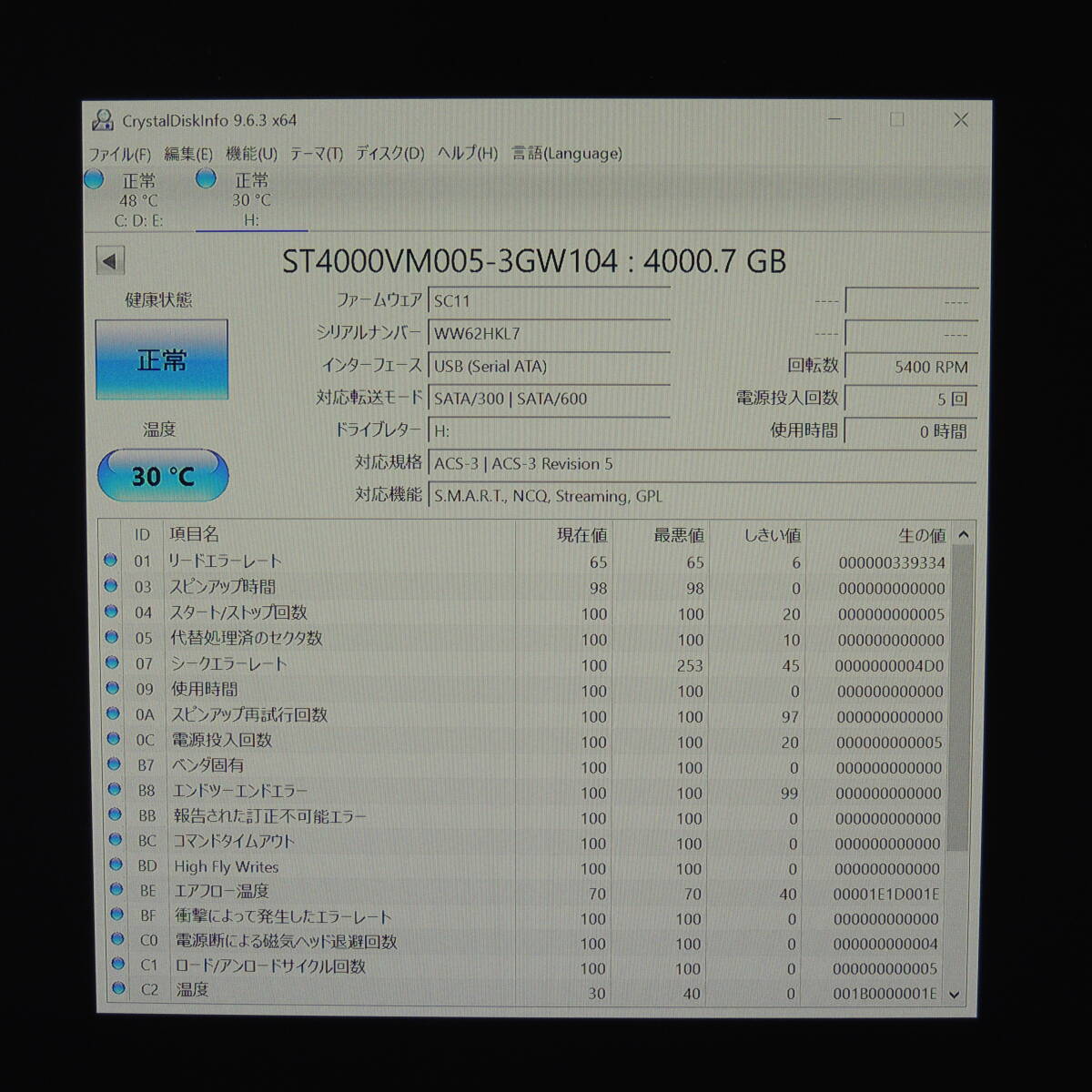1092x1092 pixels.
Task: Minimize the CrystalDiskInfo window
Action: [834, 120]
